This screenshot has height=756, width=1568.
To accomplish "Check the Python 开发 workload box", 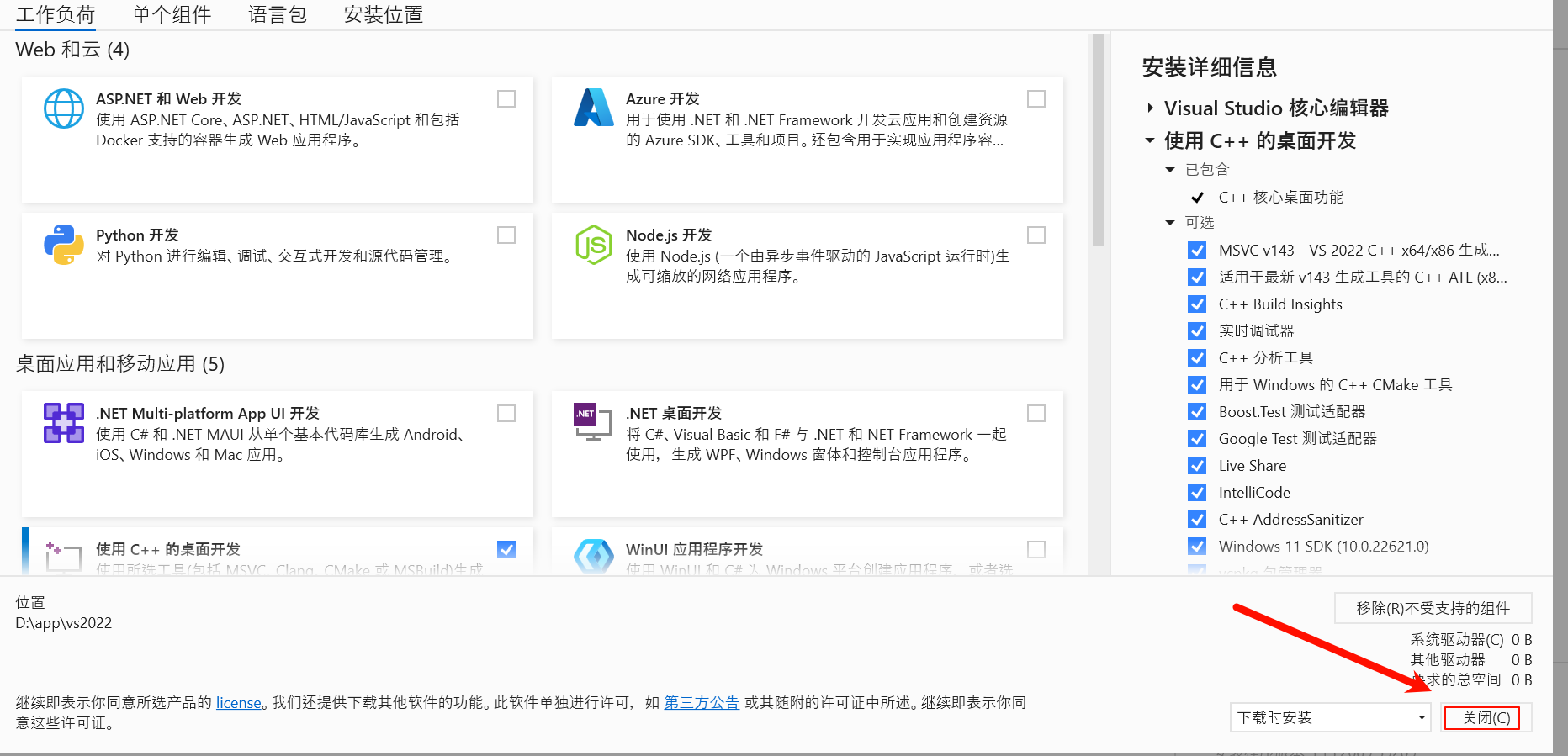I will [x=506, y=235].
